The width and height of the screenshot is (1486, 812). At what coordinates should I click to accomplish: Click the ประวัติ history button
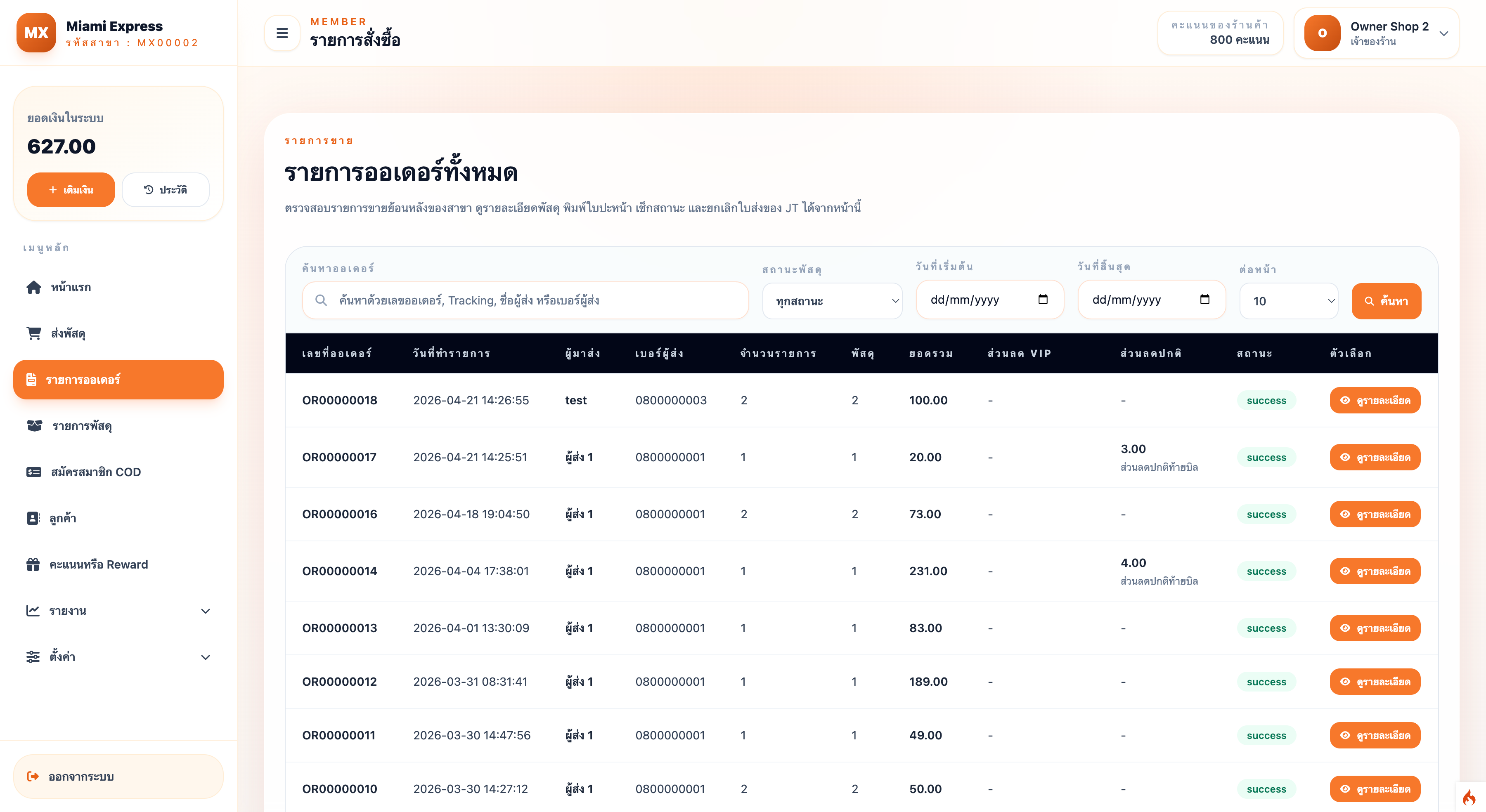[x=166, y=189]
